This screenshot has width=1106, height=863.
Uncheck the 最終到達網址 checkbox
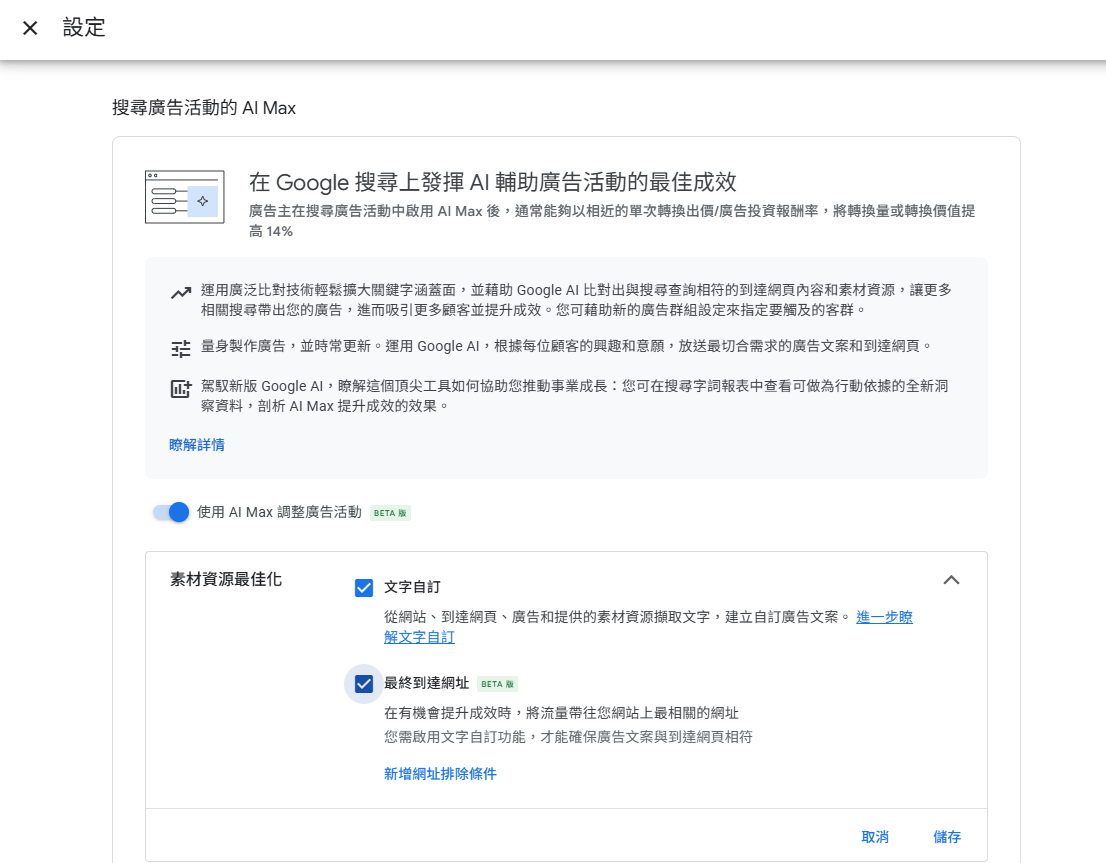[x=364, y=684]
